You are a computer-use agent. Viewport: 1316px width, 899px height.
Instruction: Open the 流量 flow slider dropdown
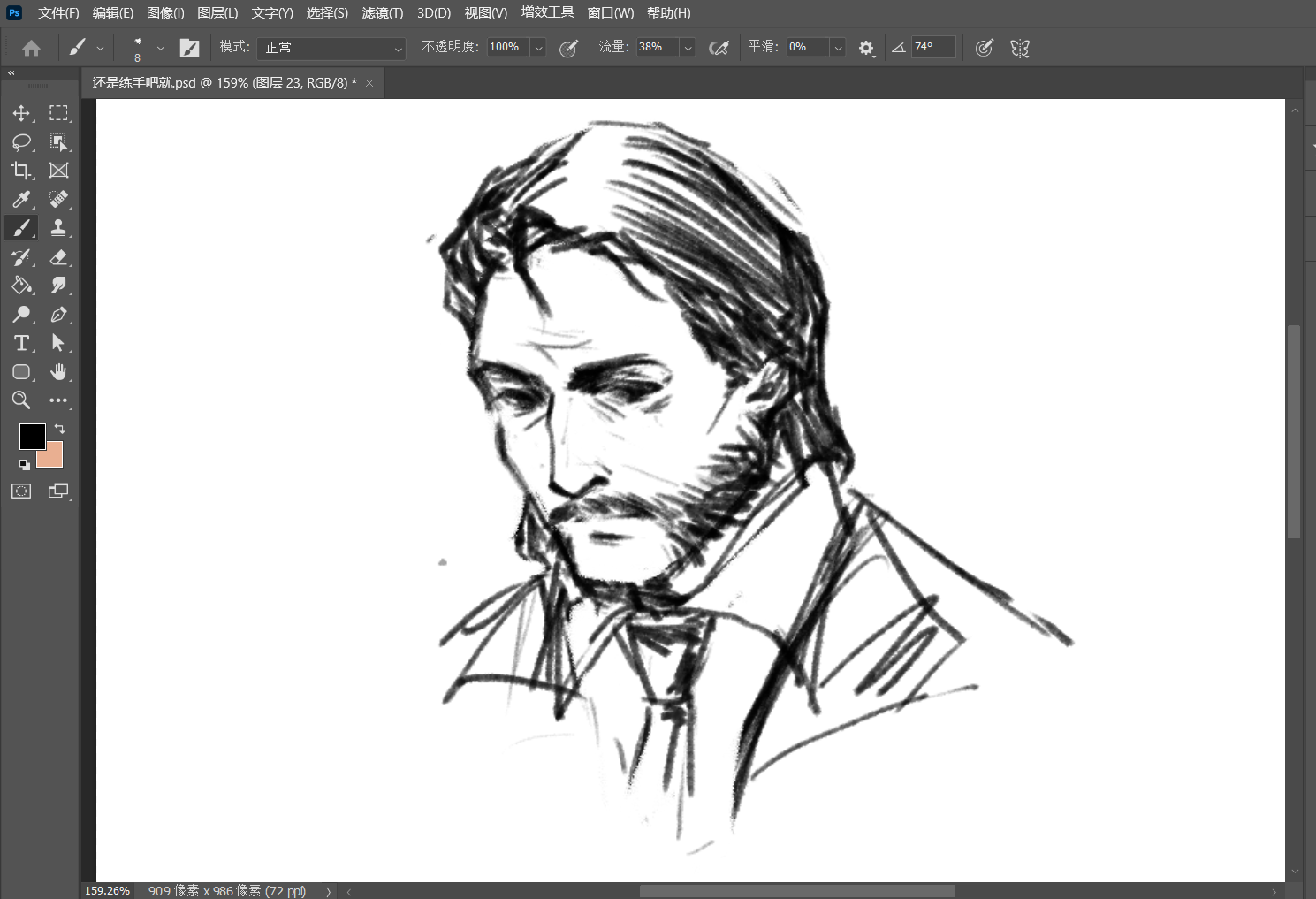coord(688,48)
